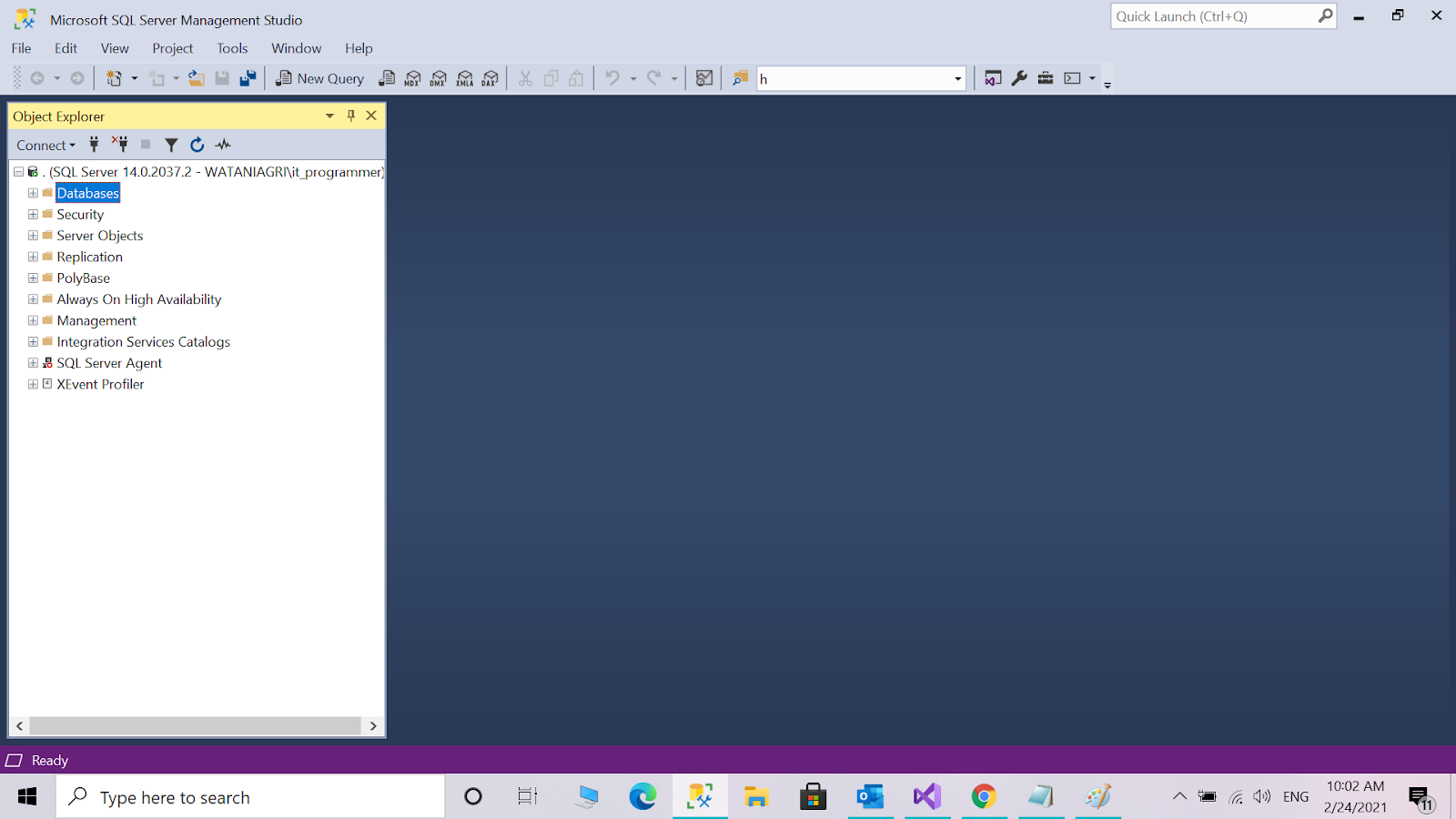Open the Project menu
This screenshot has width=1456, height=819.
point(173,48)
